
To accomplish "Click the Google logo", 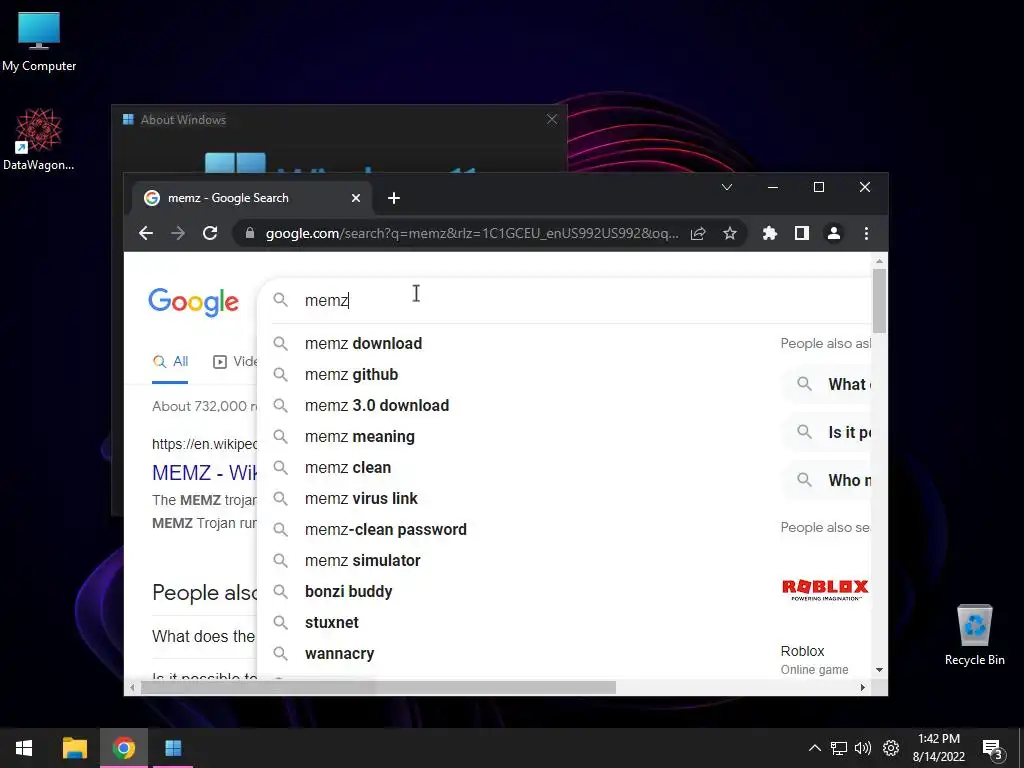I will [193, 302].
